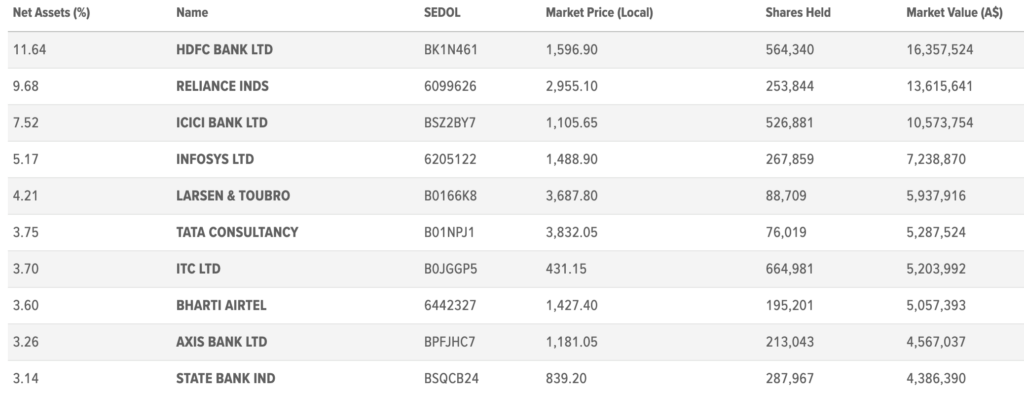Sort by Market Value (A$) header
The image size is (1024, 393).
tap(954, 13)
